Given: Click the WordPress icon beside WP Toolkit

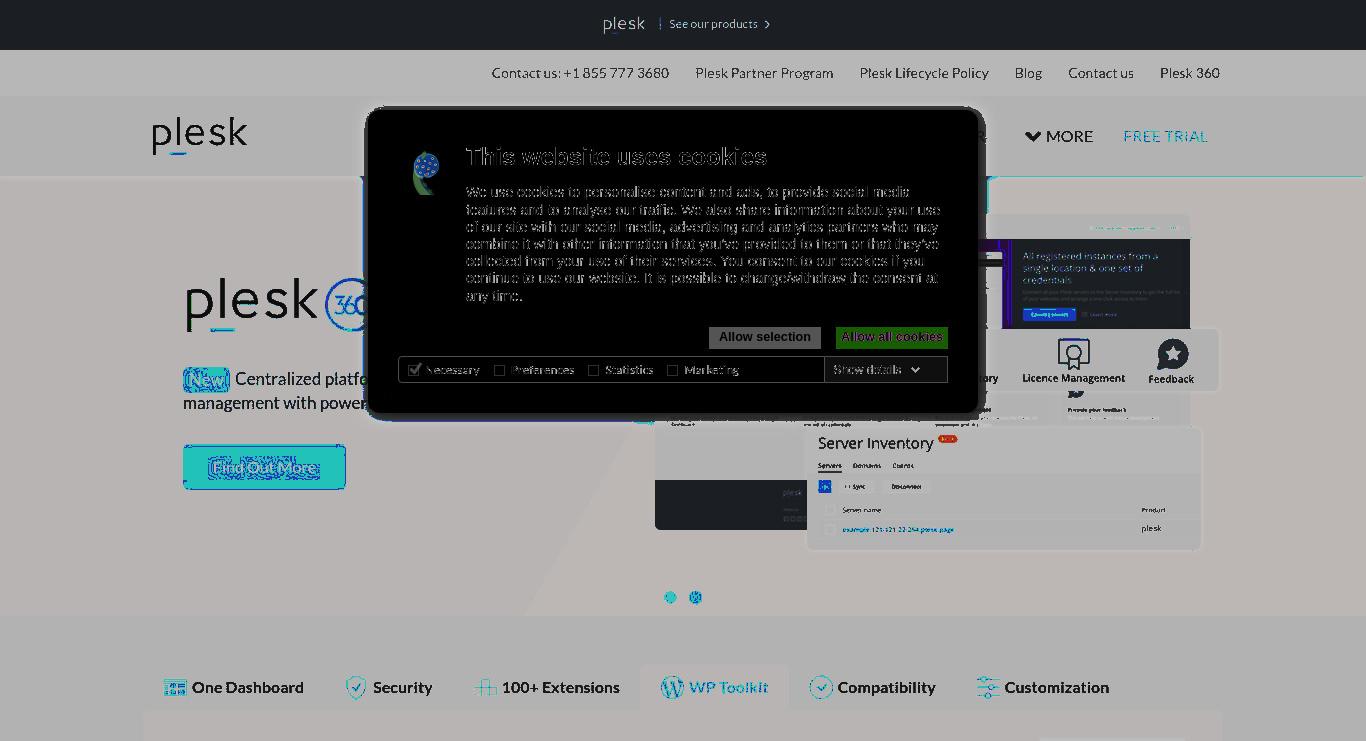Looking at the screenshot, I should coord(672,688).
